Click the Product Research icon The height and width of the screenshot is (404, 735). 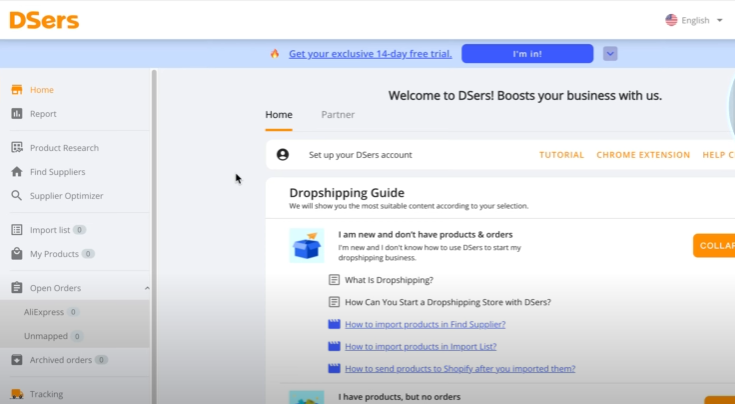[17, 148]
